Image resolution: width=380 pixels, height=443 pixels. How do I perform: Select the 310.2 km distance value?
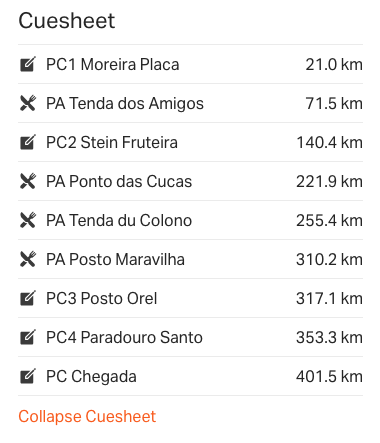(x=329, y=260)
